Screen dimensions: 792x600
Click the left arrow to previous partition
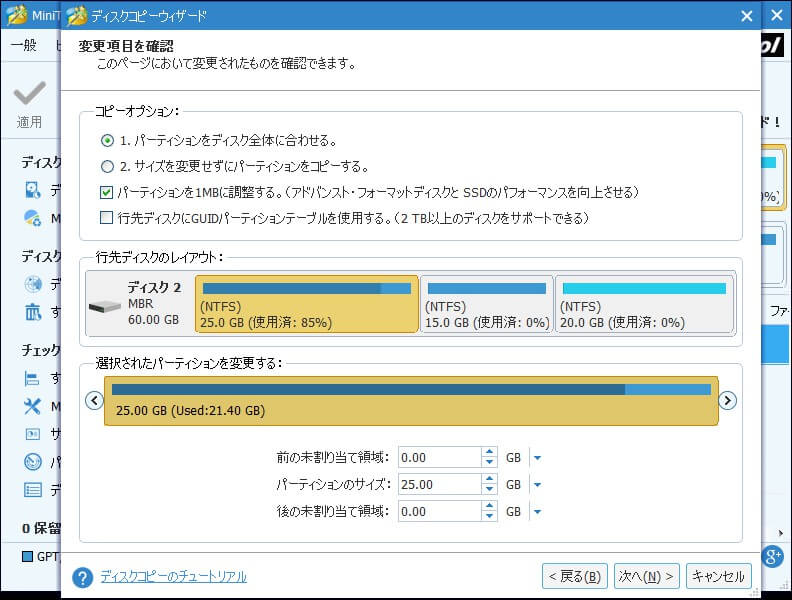[x=94, y=401]
